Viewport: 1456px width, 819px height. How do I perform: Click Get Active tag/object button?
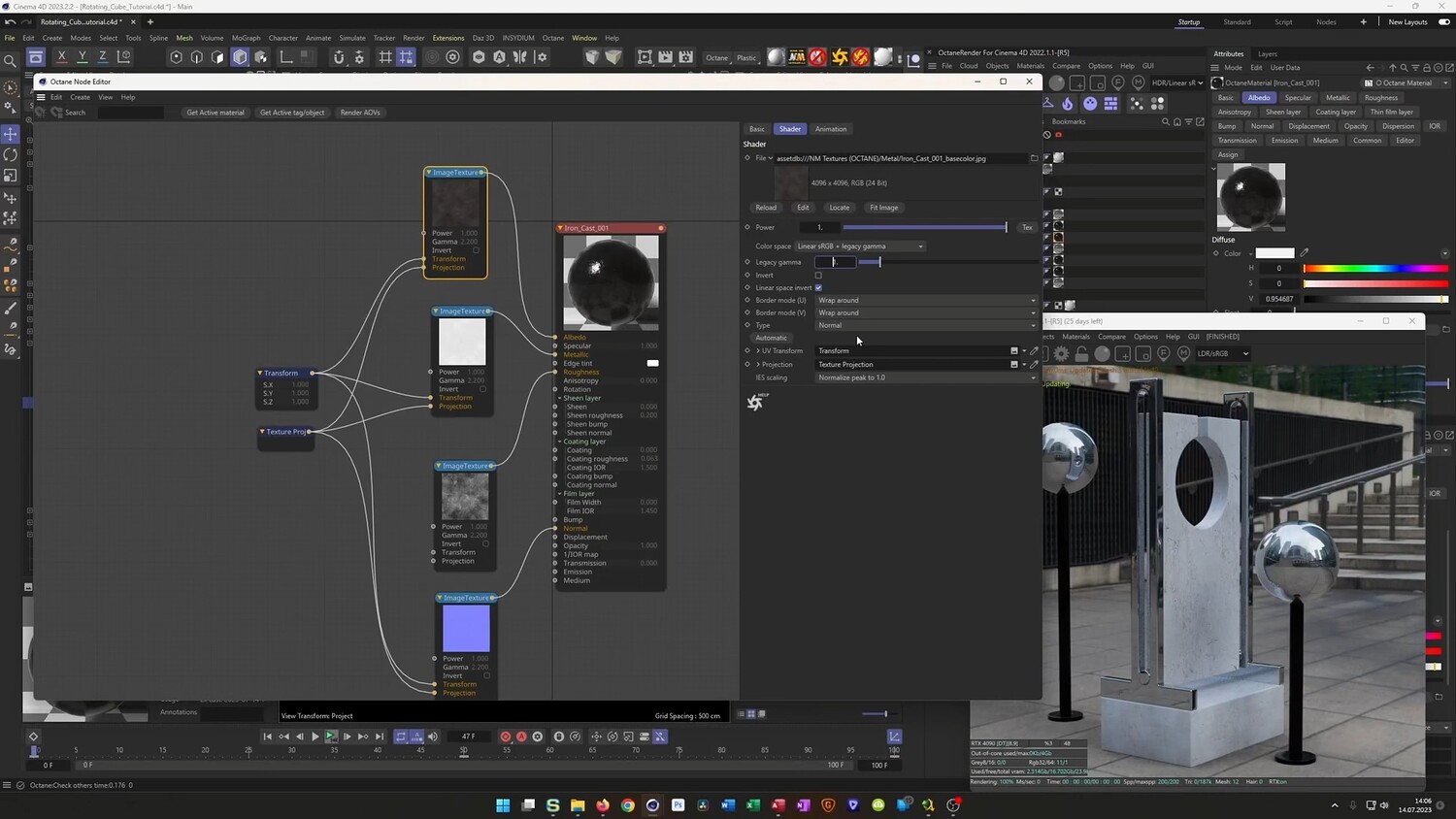[x=292, y=113]
